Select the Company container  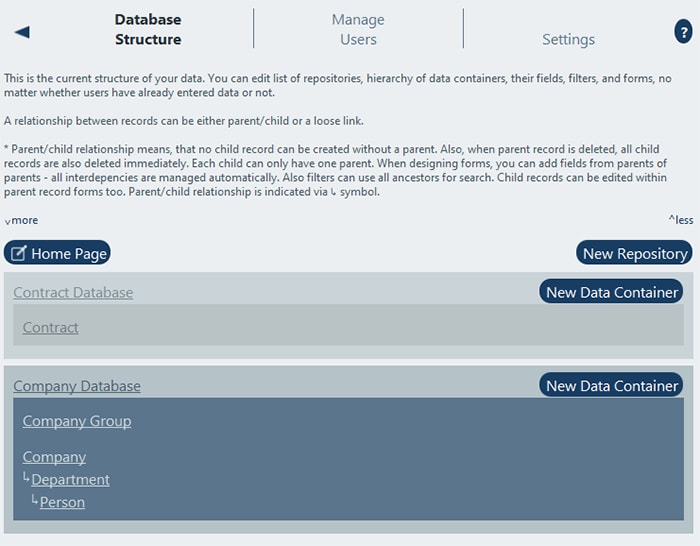coord(54,457)
